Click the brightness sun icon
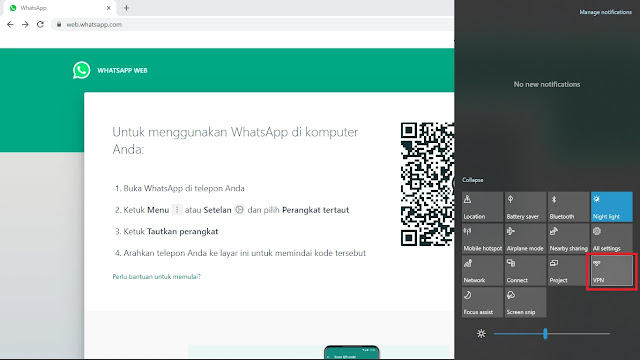 [x=481, y=333]
